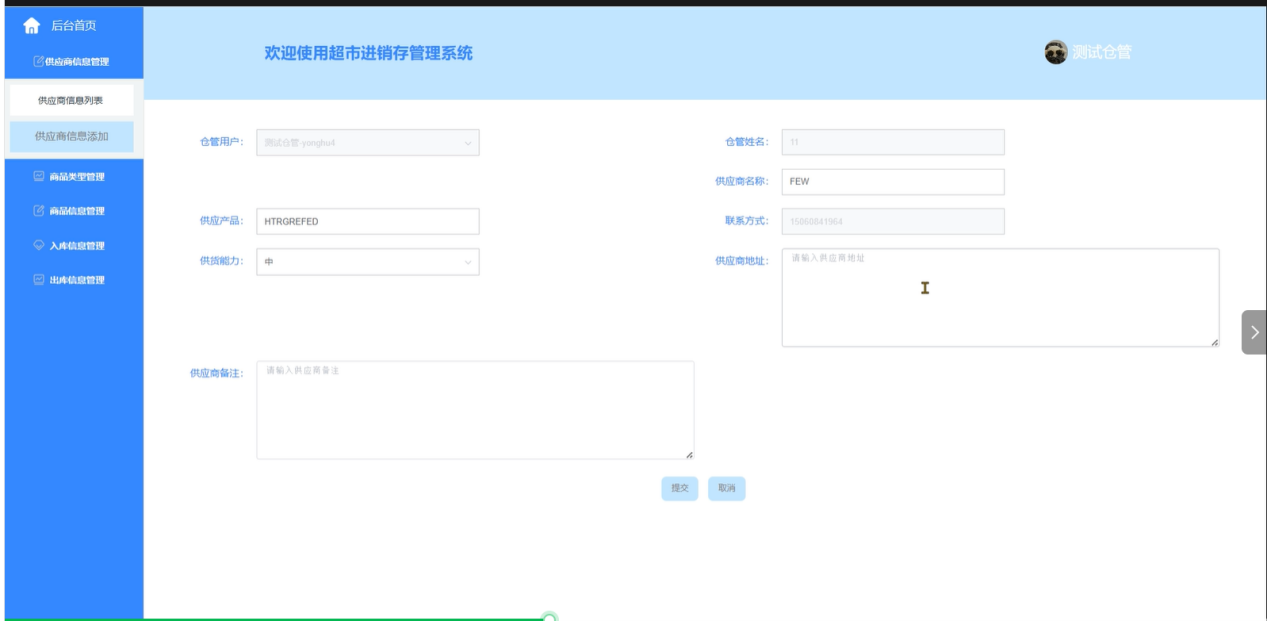Expand the right-edge arrow panel
Image resolution: width=1267 pixels, height=621 pixels.
click(1254, 332)
